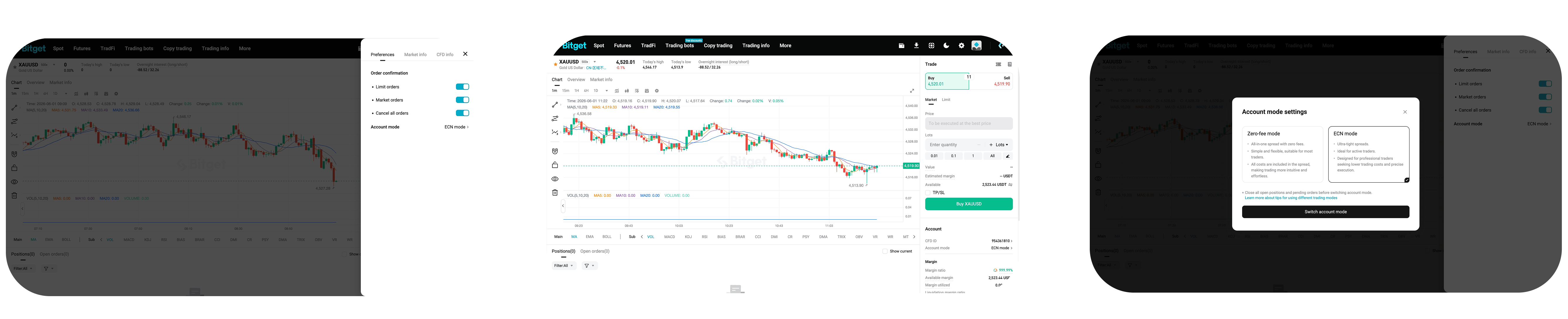The image size is (1568, 319).
Task: Open the undimmed timeframe dropdown arrow after 1D
Action: coord(606,91)
